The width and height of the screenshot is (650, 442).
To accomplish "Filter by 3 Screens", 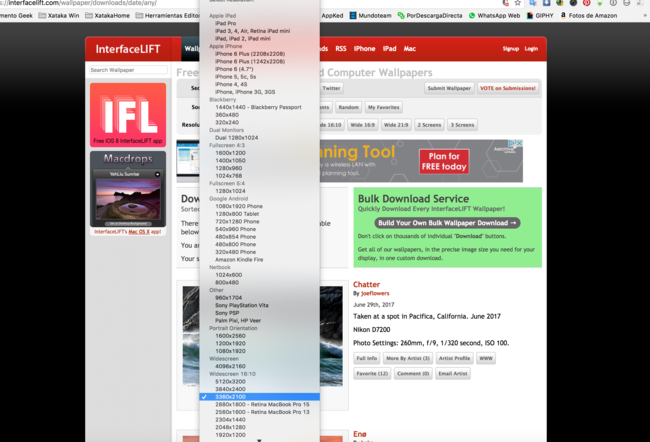I will [462, 124].
